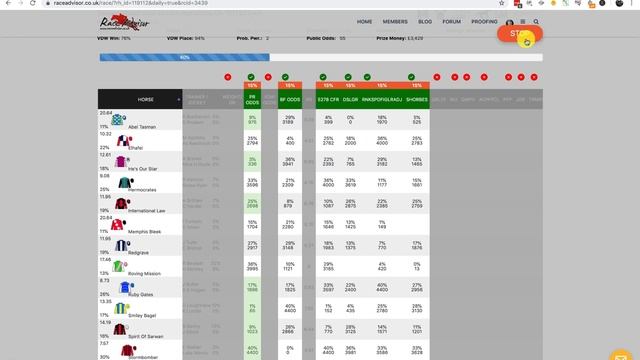Select horse name Smiley Bagel
The image size is (640, 360).
point(142,316)
